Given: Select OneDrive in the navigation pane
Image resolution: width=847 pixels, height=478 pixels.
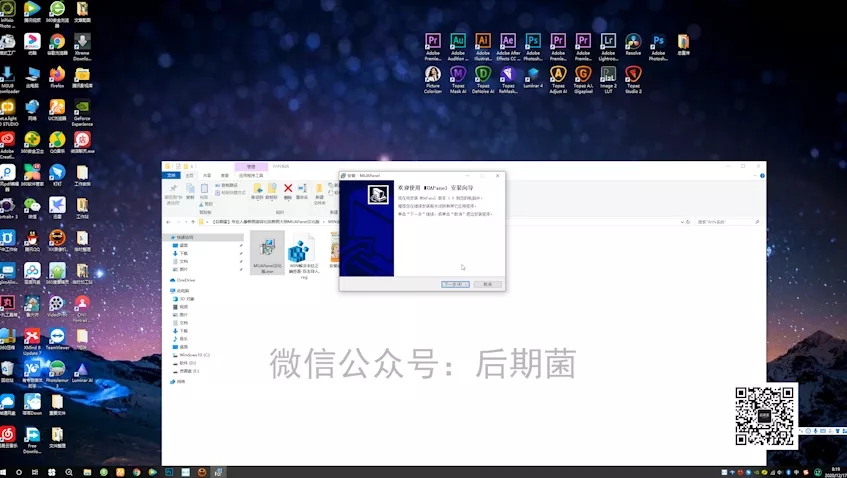Looking at the screenshot, I should pos(185,281).
